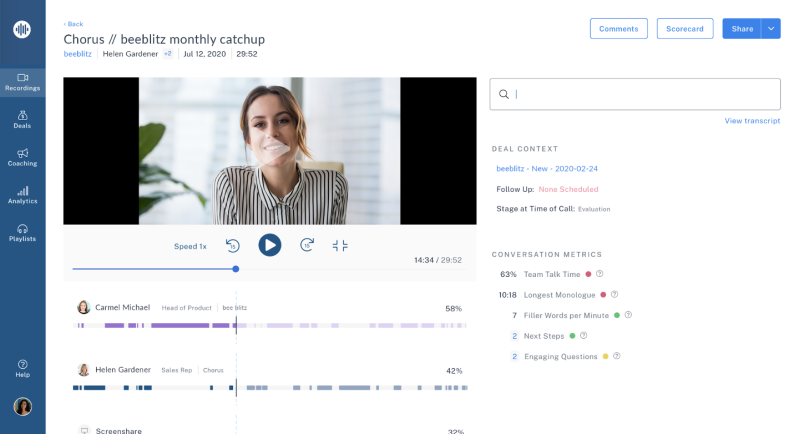Click None Scheduled follow up text
Image resolution: width=799 pixels, height=434 pixels.
pyautogui.click(x=568, y=189)
